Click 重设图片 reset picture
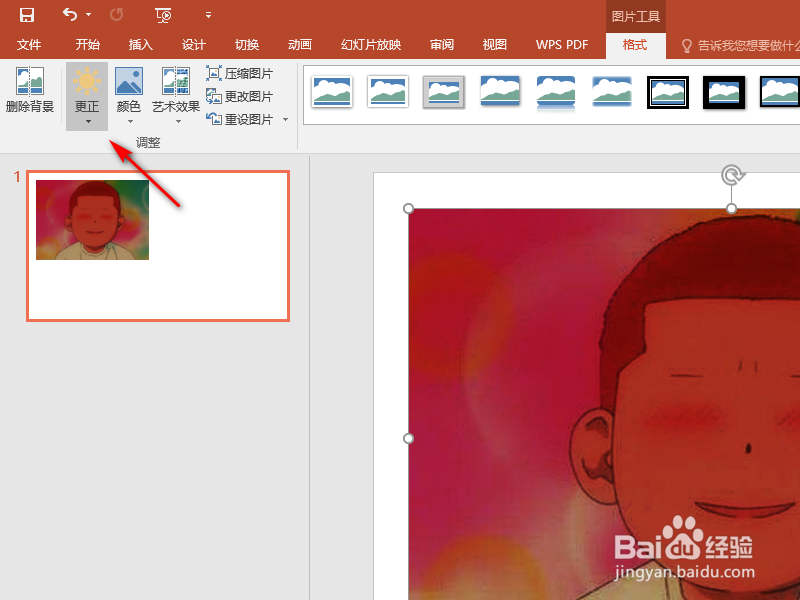This screenshot has height=600, width=800. click(240, 119)
